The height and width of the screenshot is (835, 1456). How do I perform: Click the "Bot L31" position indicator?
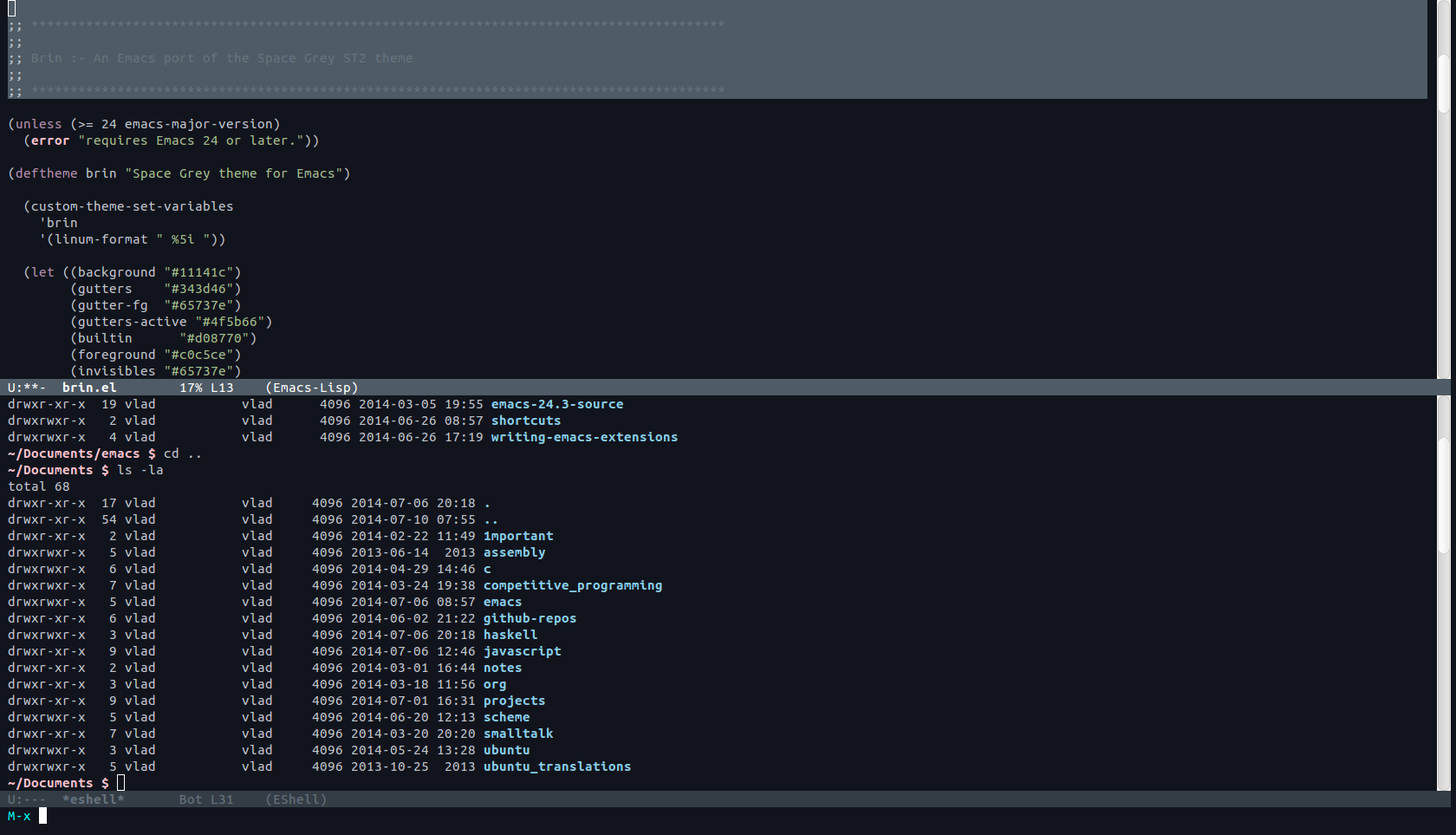tap(206, 799)
